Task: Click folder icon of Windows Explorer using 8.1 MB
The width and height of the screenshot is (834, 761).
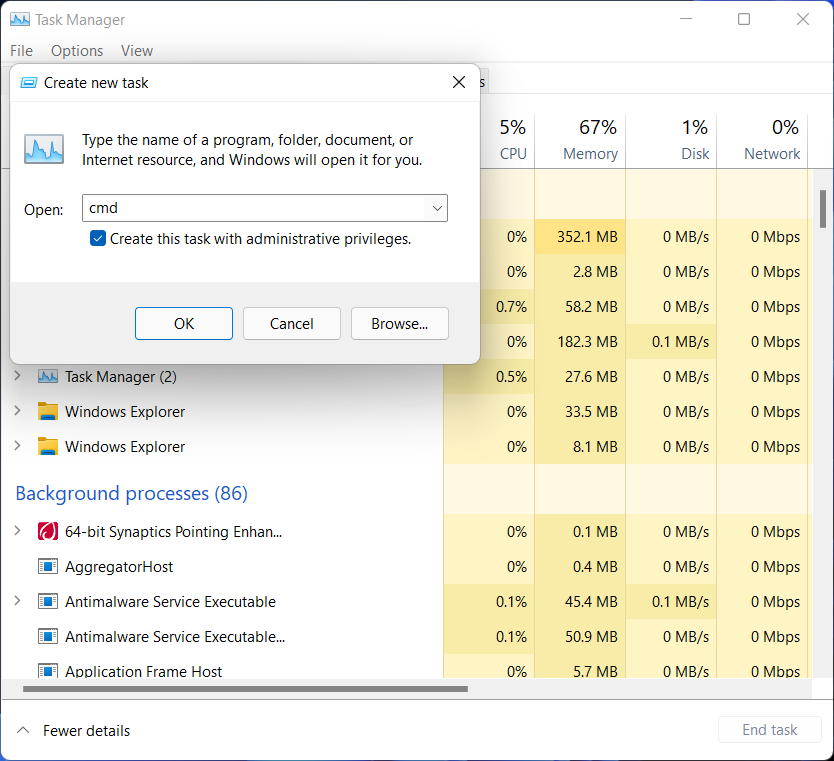Action: coord(48,447)
